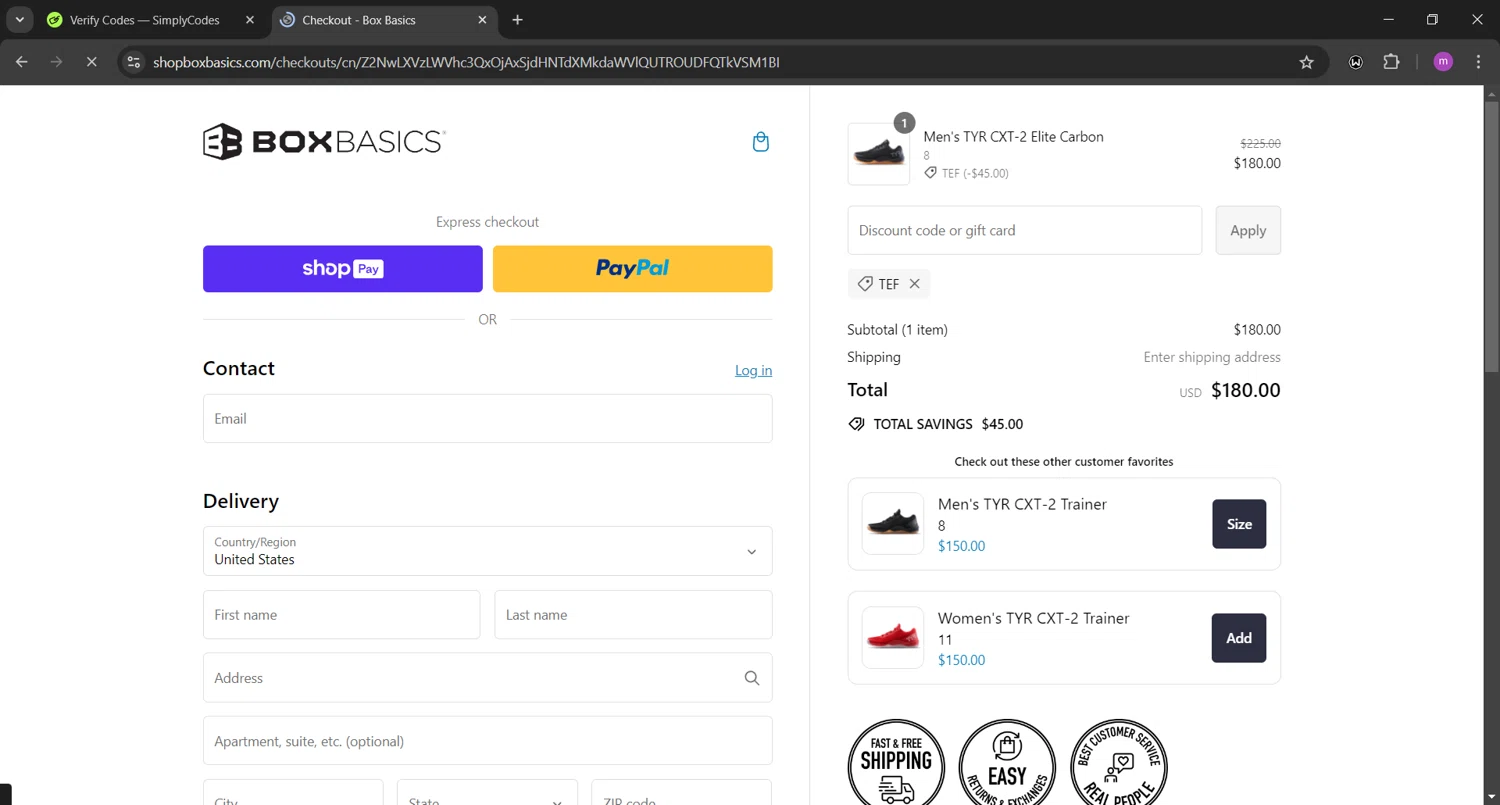Screen dimensions: 1500x805
Task: Click the First name field
Action: pos(341,615)
